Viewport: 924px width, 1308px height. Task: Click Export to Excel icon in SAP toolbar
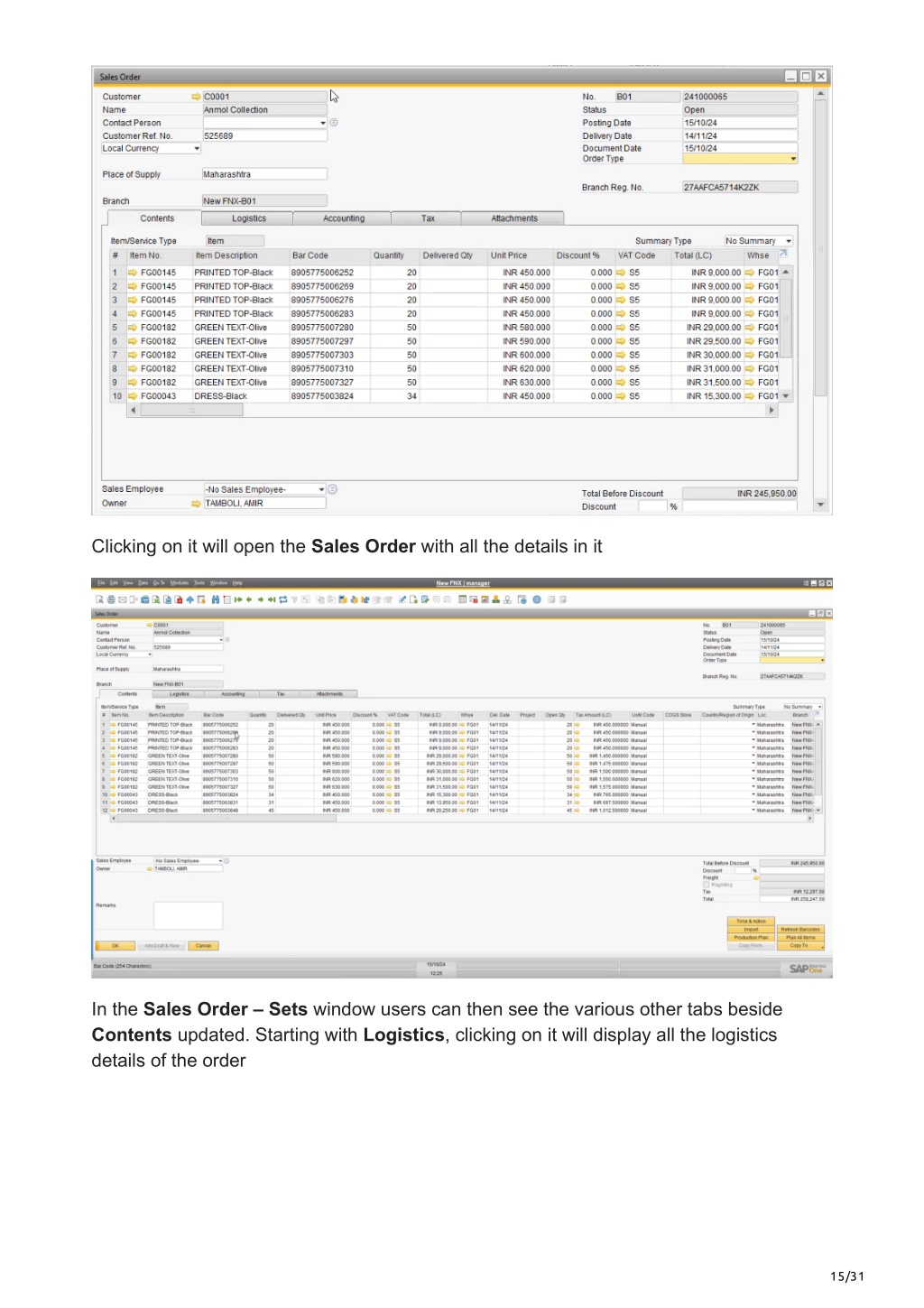(155, 599)
